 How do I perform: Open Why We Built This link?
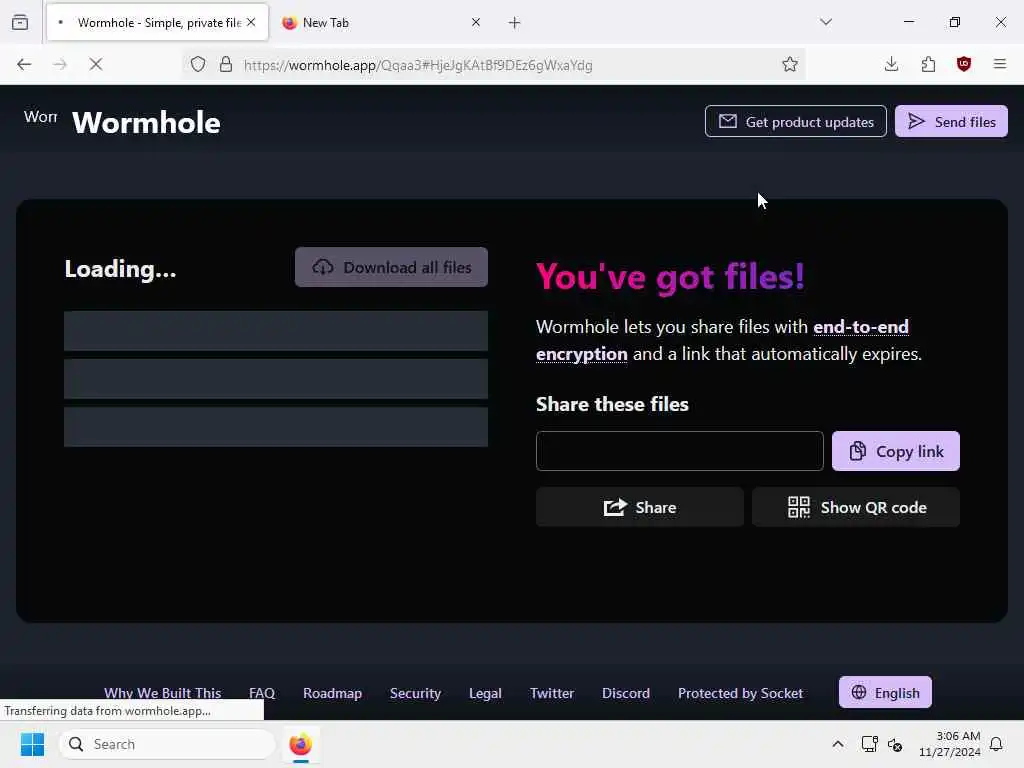(163, 693)
